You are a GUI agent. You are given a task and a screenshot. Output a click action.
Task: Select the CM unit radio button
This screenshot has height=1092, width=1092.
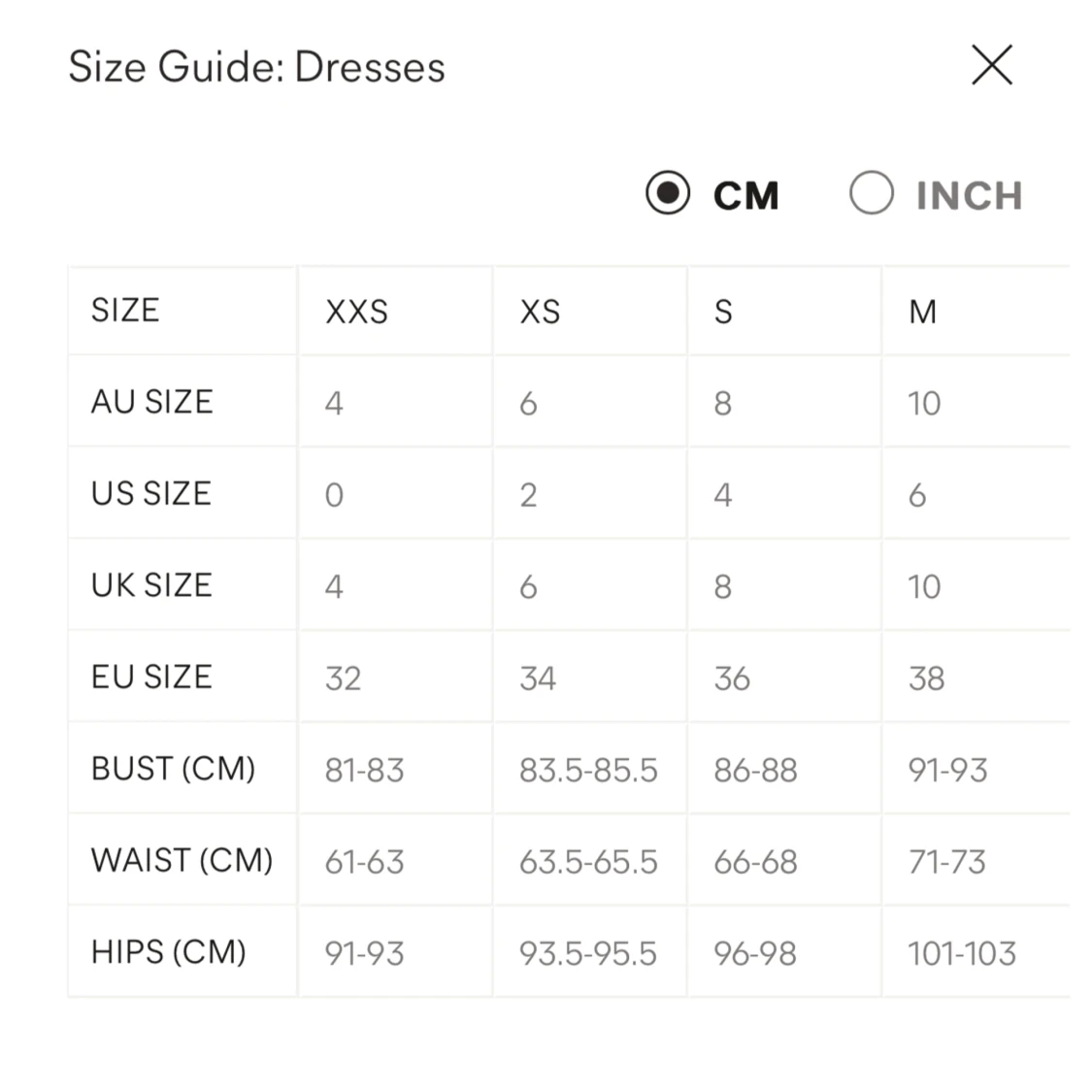(668, 193)
